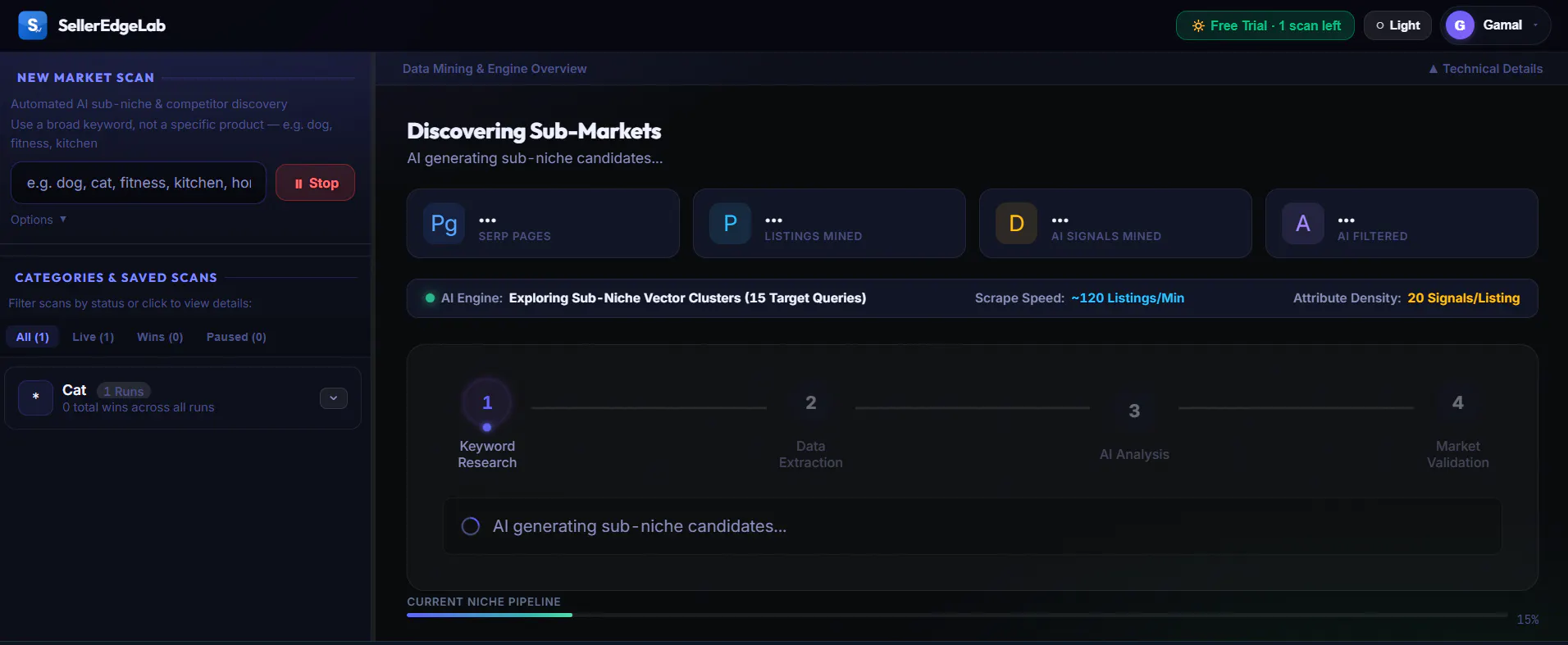This screenshot has height=645, width=1568.
Task: Click the Current Niche Pipeline progress bar
Action: click(x=956, y=615)
